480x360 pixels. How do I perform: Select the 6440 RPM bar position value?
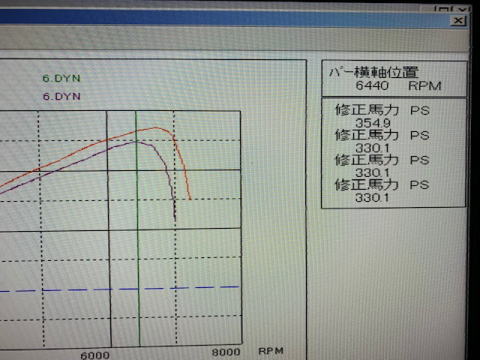tap(372, 86)
